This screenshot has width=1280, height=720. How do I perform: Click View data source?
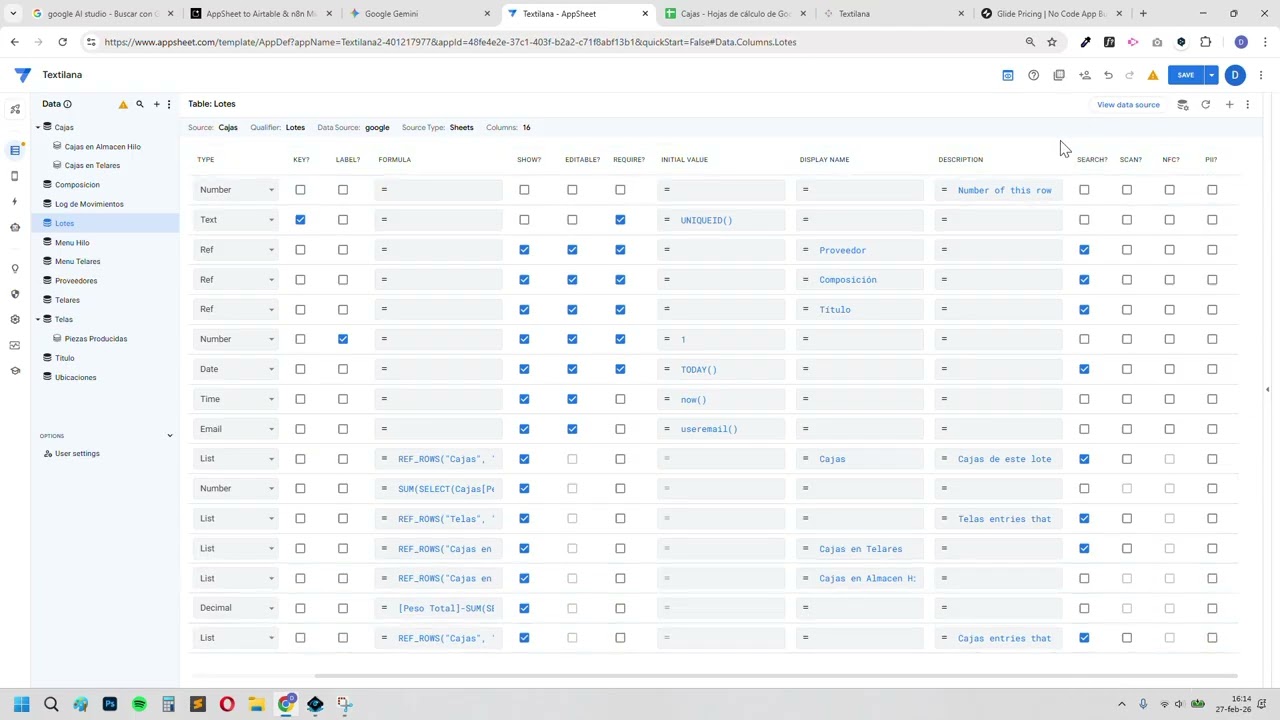point(1128,104)
